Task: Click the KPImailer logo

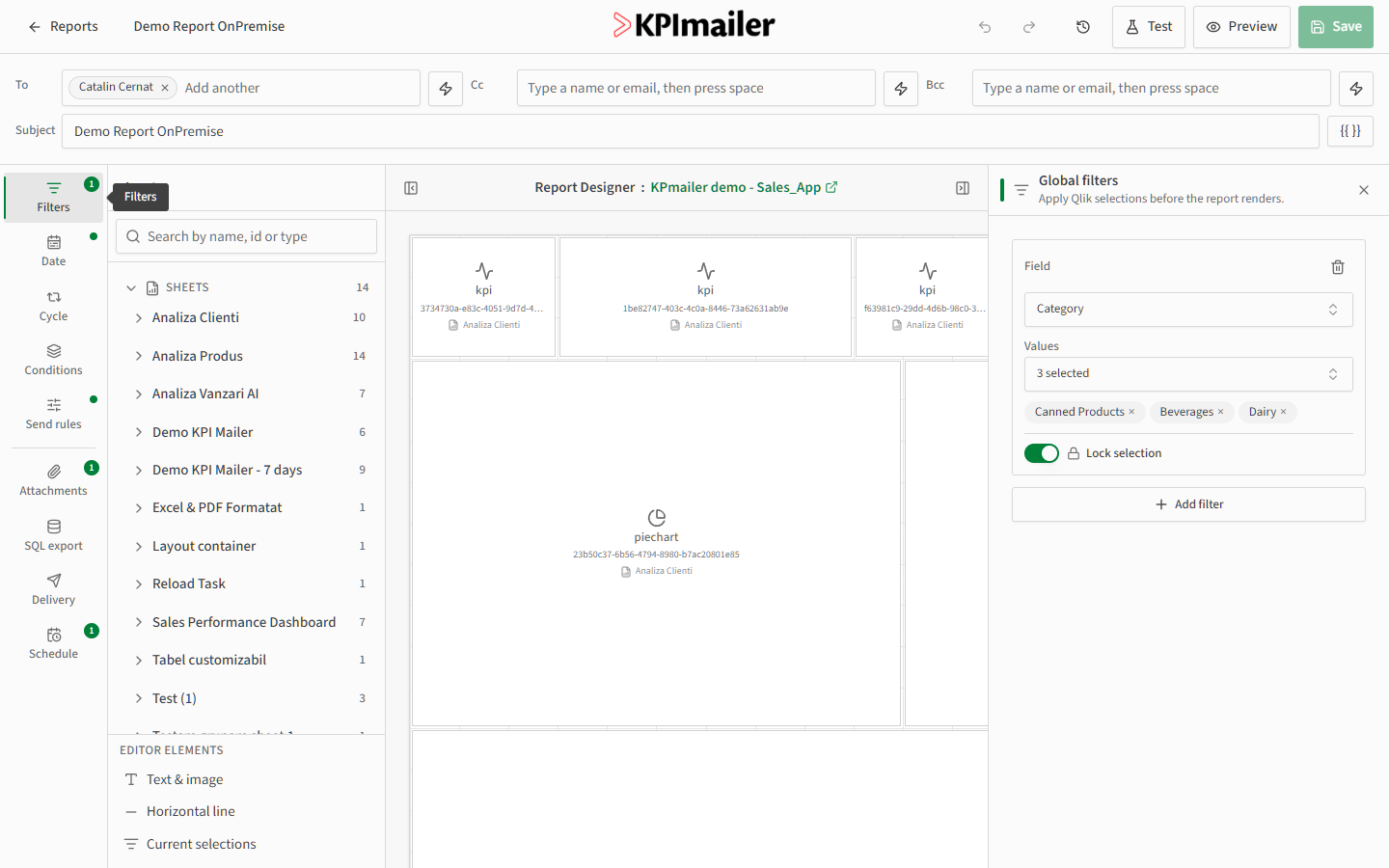Action: click(694, 25)
